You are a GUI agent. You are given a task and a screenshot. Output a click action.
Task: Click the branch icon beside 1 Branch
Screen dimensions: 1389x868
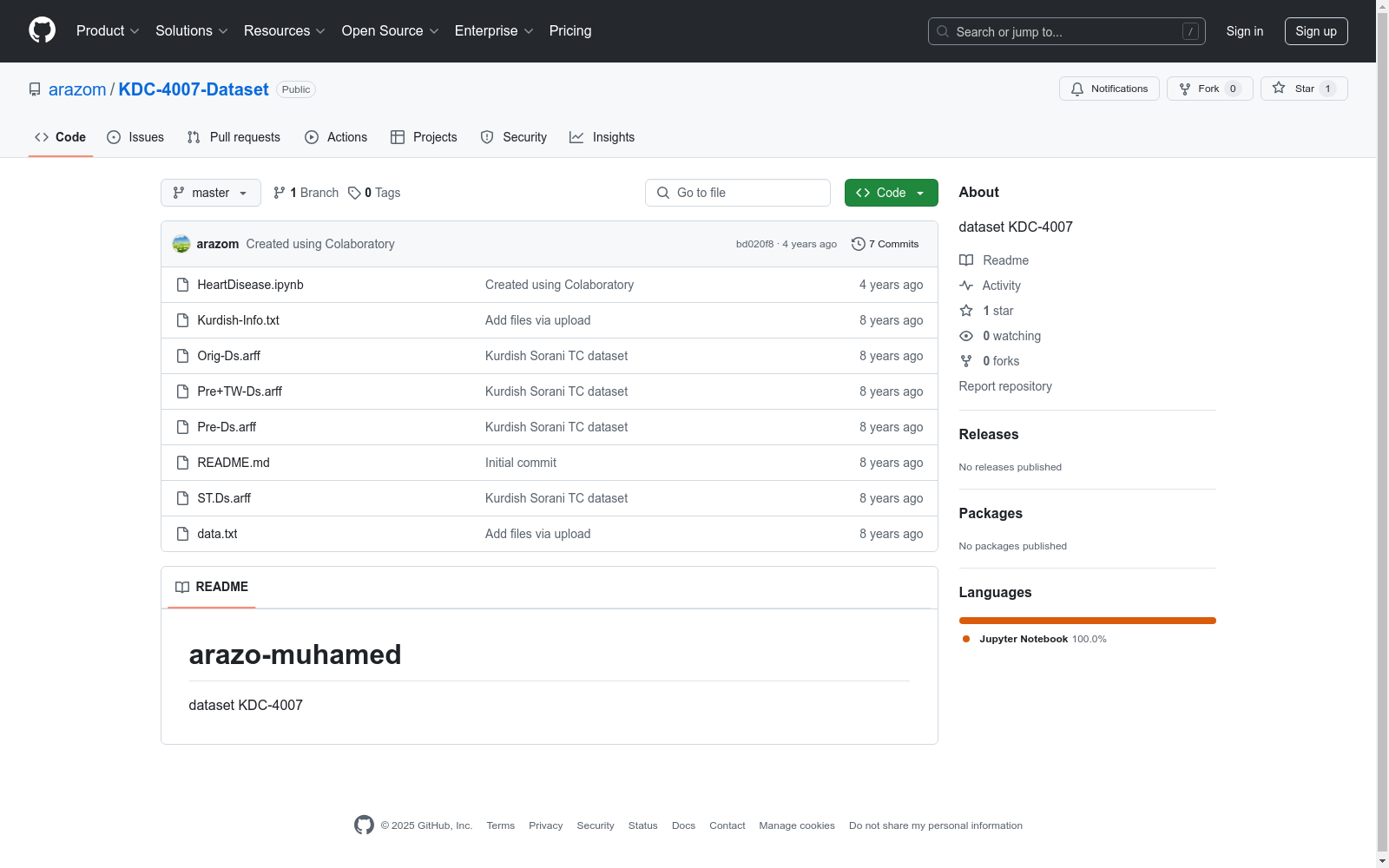pos(280,193)
